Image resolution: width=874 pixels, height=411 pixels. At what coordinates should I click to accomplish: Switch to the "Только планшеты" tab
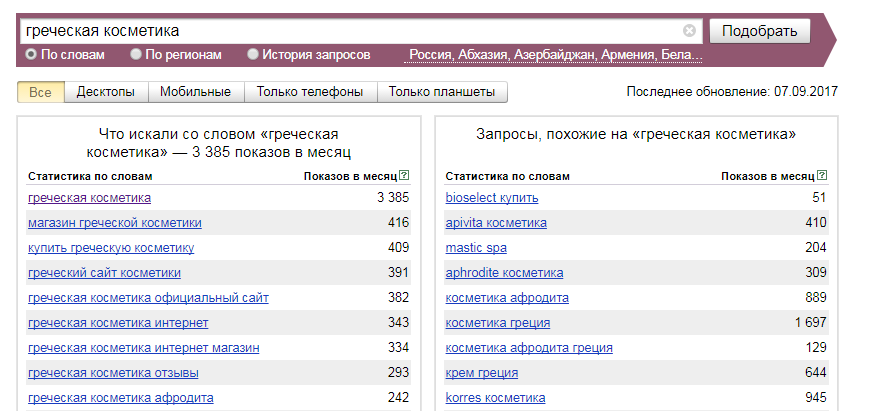pos(442,92)
